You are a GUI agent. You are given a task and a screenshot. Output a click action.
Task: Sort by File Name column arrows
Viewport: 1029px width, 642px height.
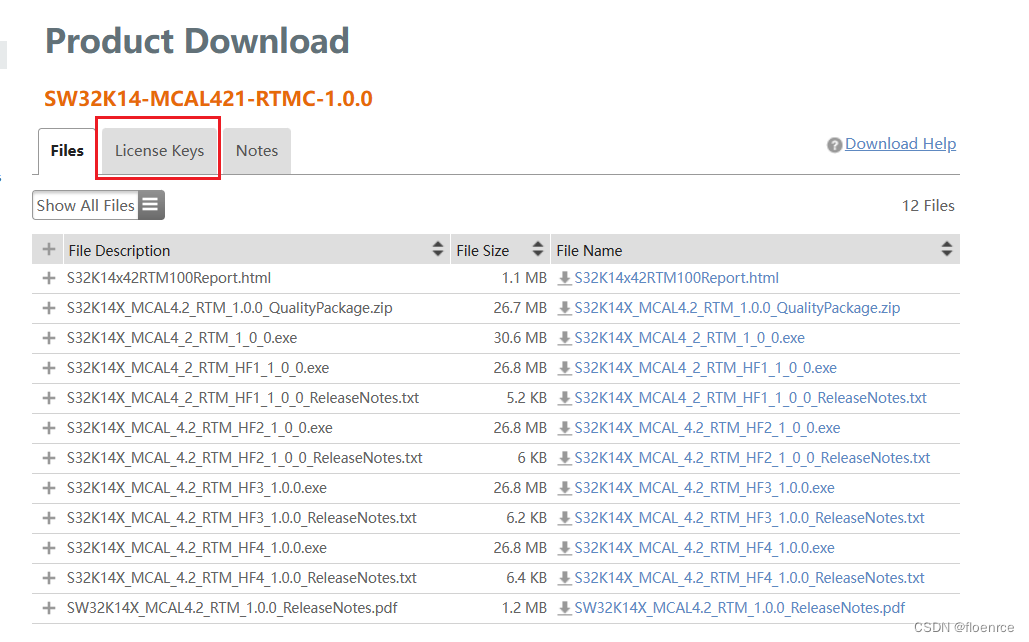click(x=946, y=249)
